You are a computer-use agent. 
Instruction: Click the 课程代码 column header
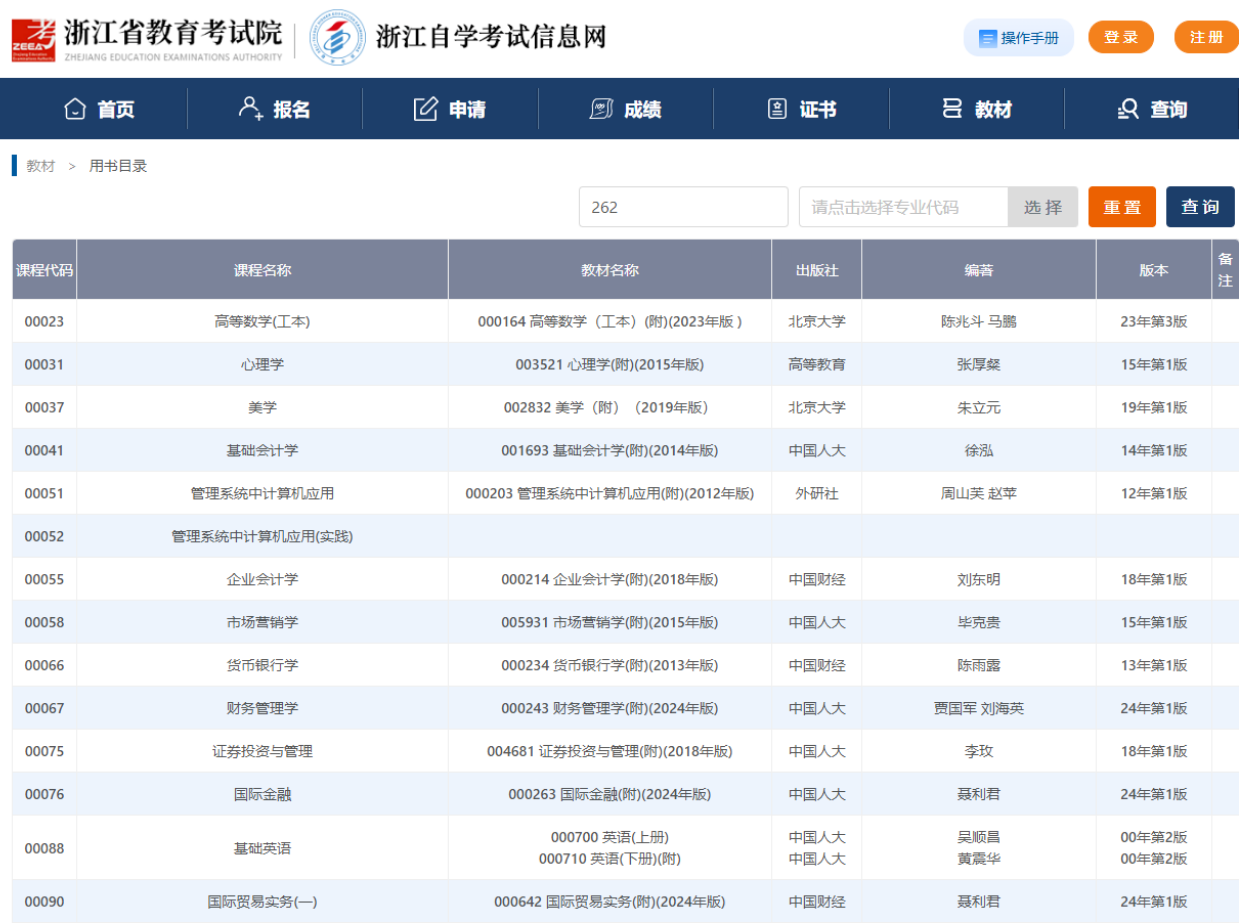(44, 270)
